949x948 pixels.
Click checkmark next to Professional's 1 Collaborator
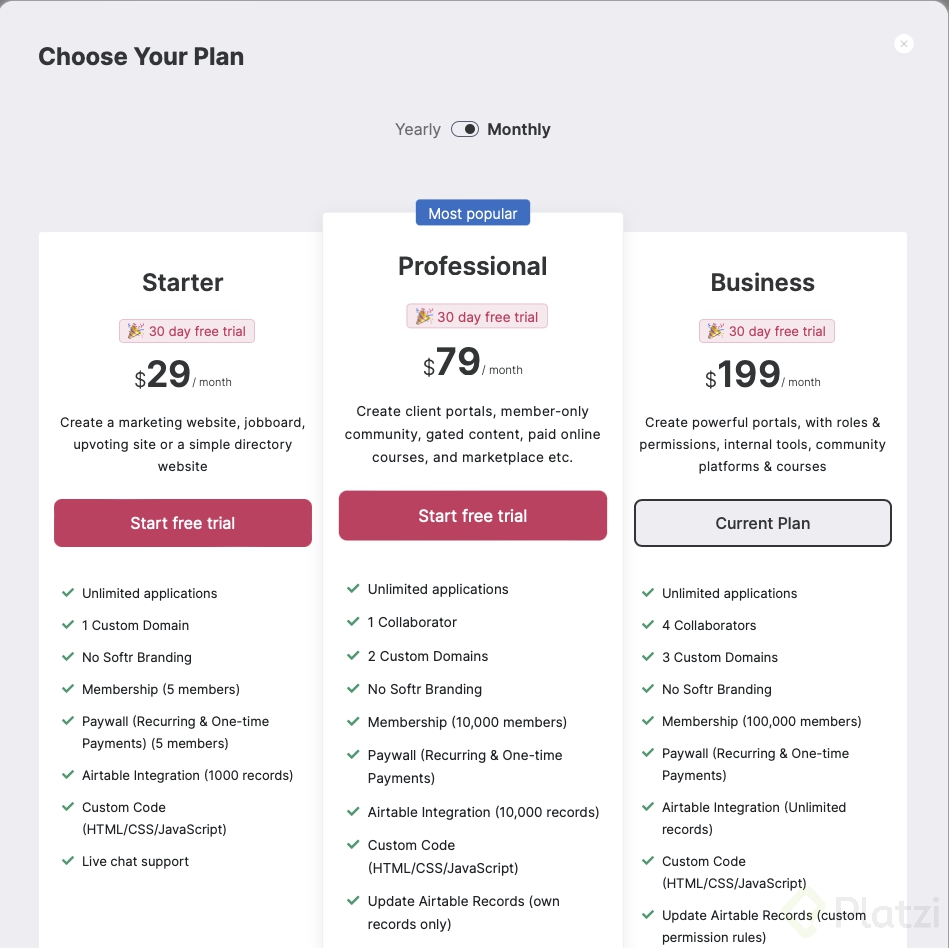(x=353, y=622)
